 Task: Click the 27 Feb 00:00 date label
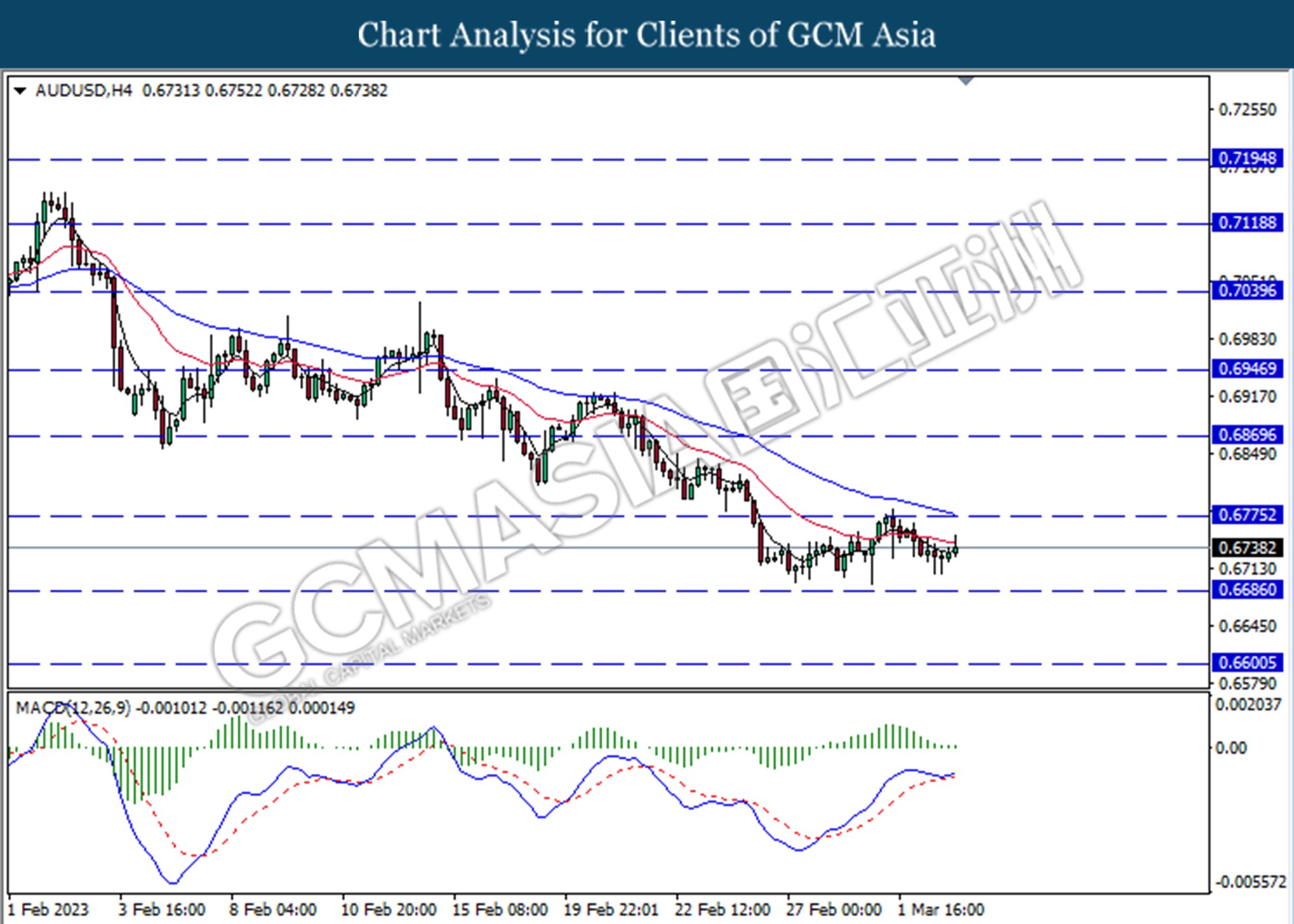tap(834, 910)
